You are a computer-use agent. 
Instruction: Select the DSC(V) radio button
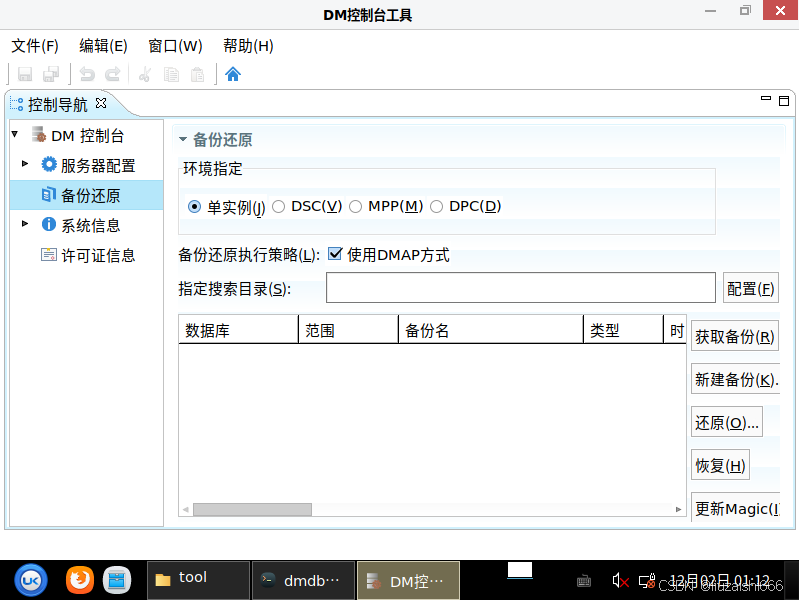[x=278, y=206]
